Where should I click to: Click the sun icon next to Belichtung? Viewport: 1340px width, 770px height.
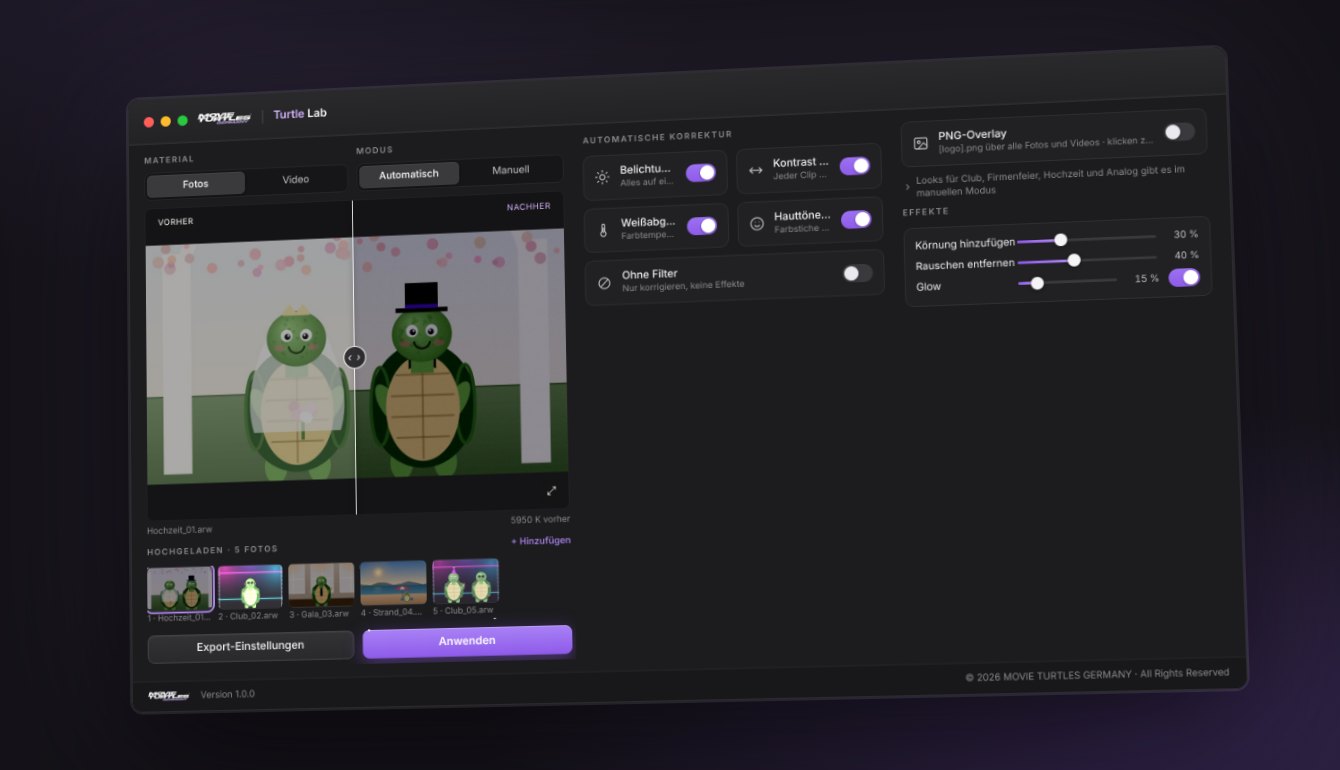[x=602, y=177]
